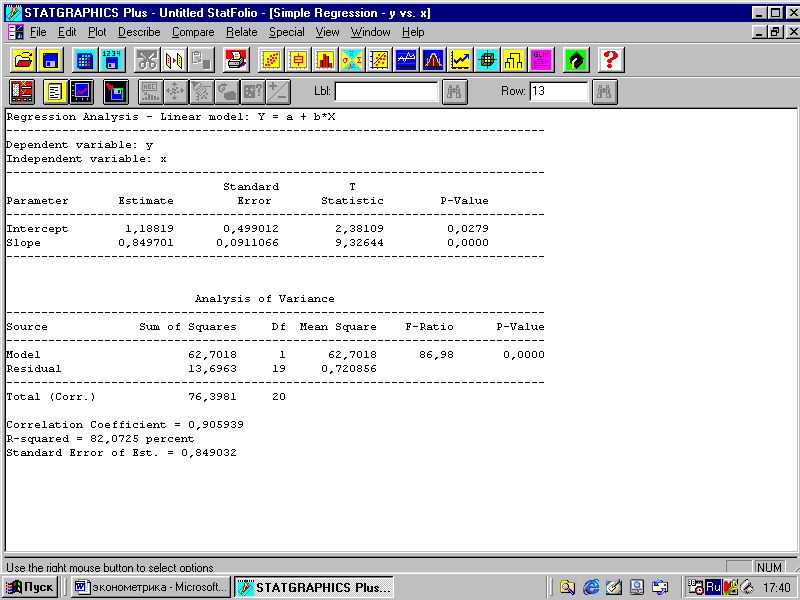Open the red Input Dialog icon

pos(22,92)
